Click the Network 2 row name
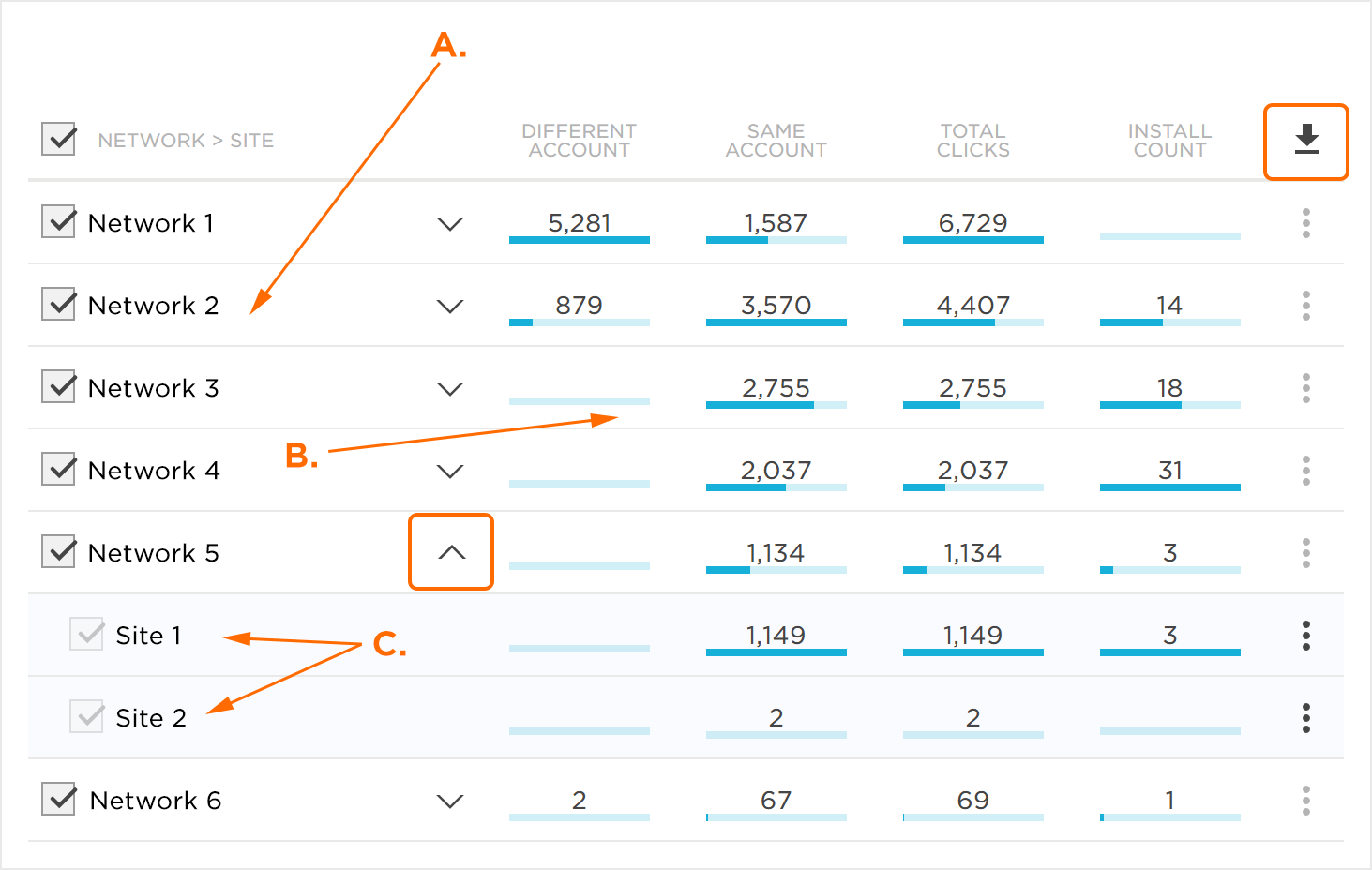Viewport: 1372px width, 870px height. (x=153, y=306)
